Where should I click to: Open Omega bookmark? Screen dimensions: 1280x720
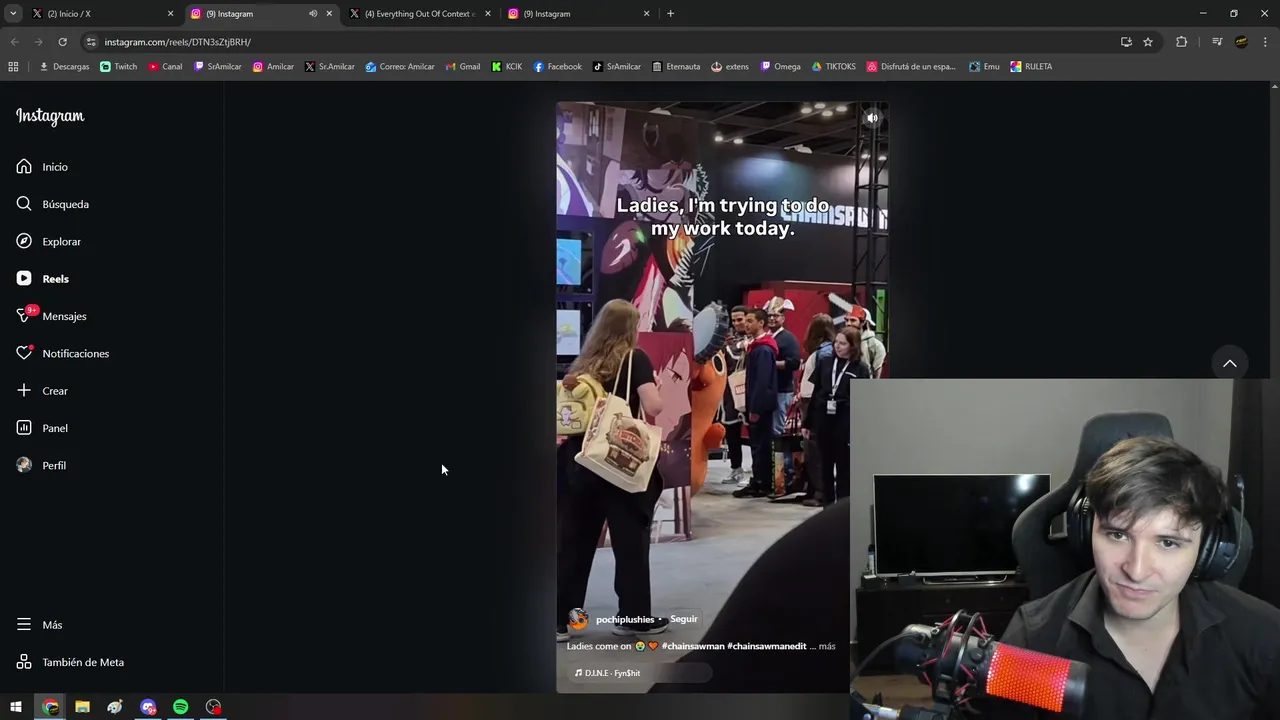pyautogui.click(x=781, y=67)
